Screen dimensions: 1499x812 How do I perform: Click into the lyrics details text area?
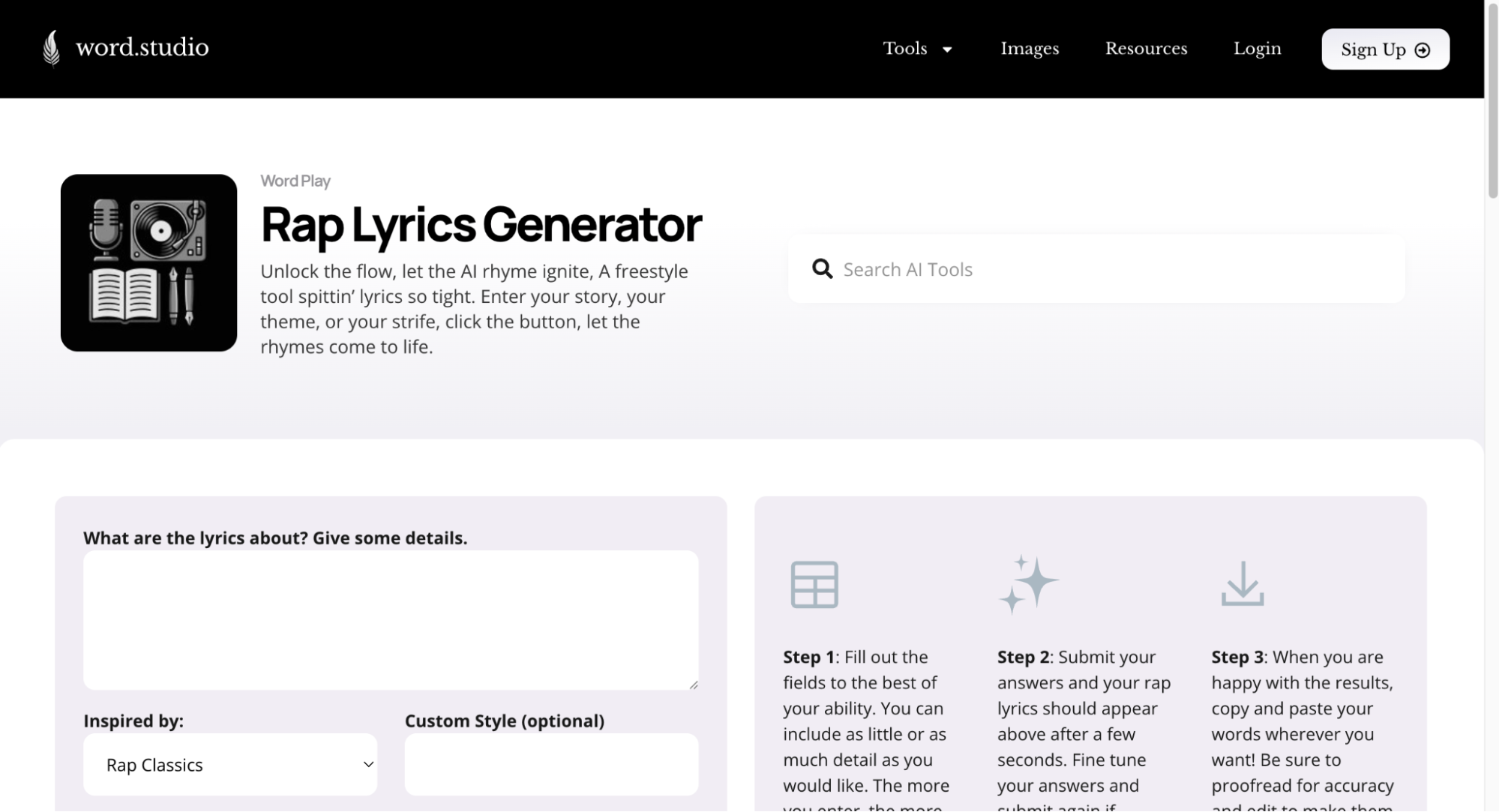(x=390, y=619)
